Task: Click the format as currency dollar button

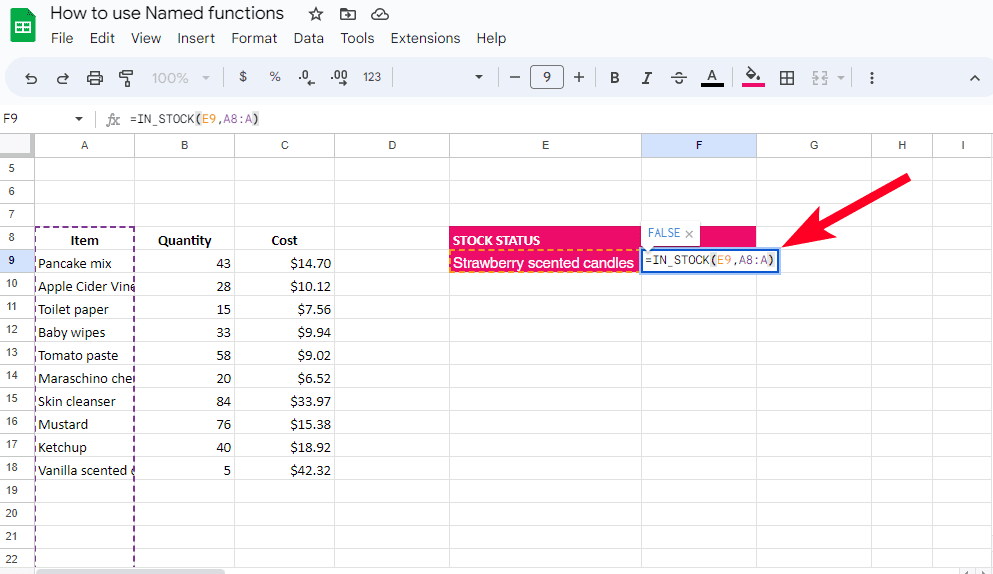Action: click(x=243, y=78)
